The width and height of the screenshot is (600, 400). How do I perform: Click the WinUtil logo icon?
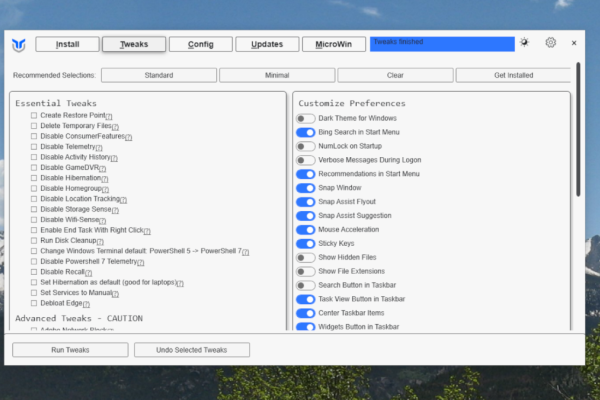(18, 45)
